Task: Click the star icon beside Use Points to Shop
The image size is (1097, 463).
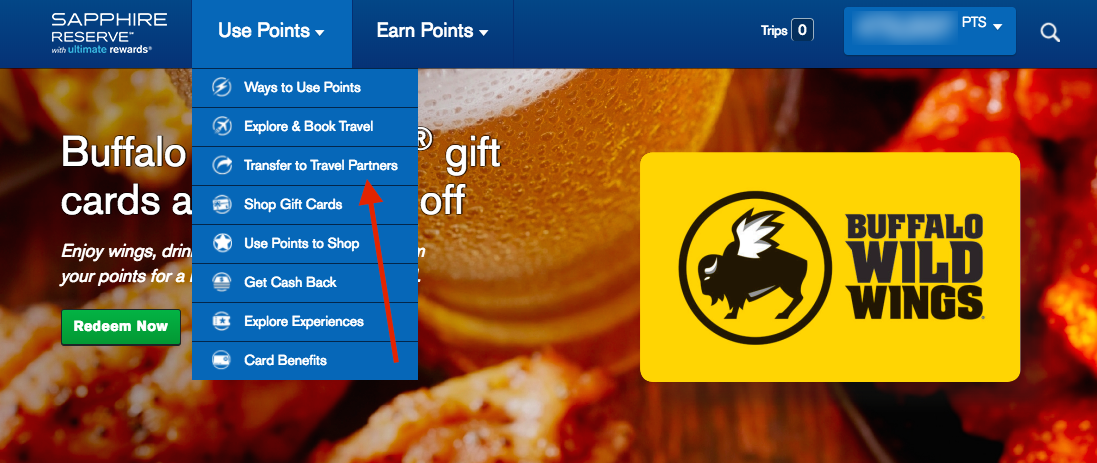Action: click(222, 243)
